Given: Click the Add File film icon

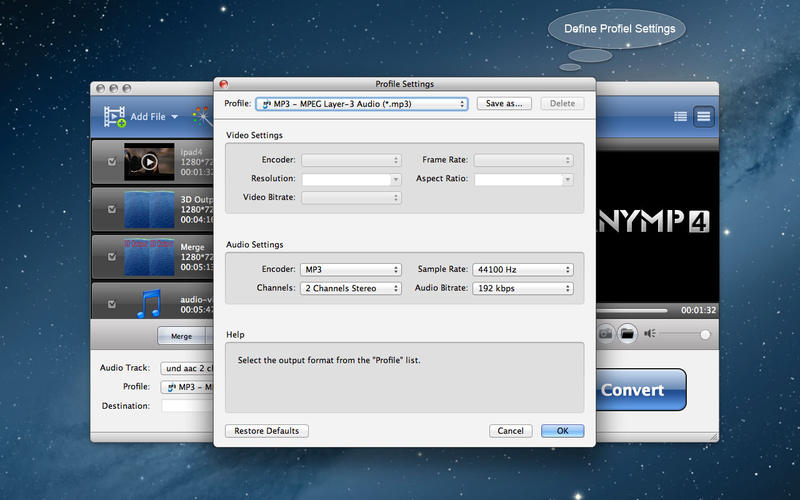Looking at the screenshot, I should 114,117.
